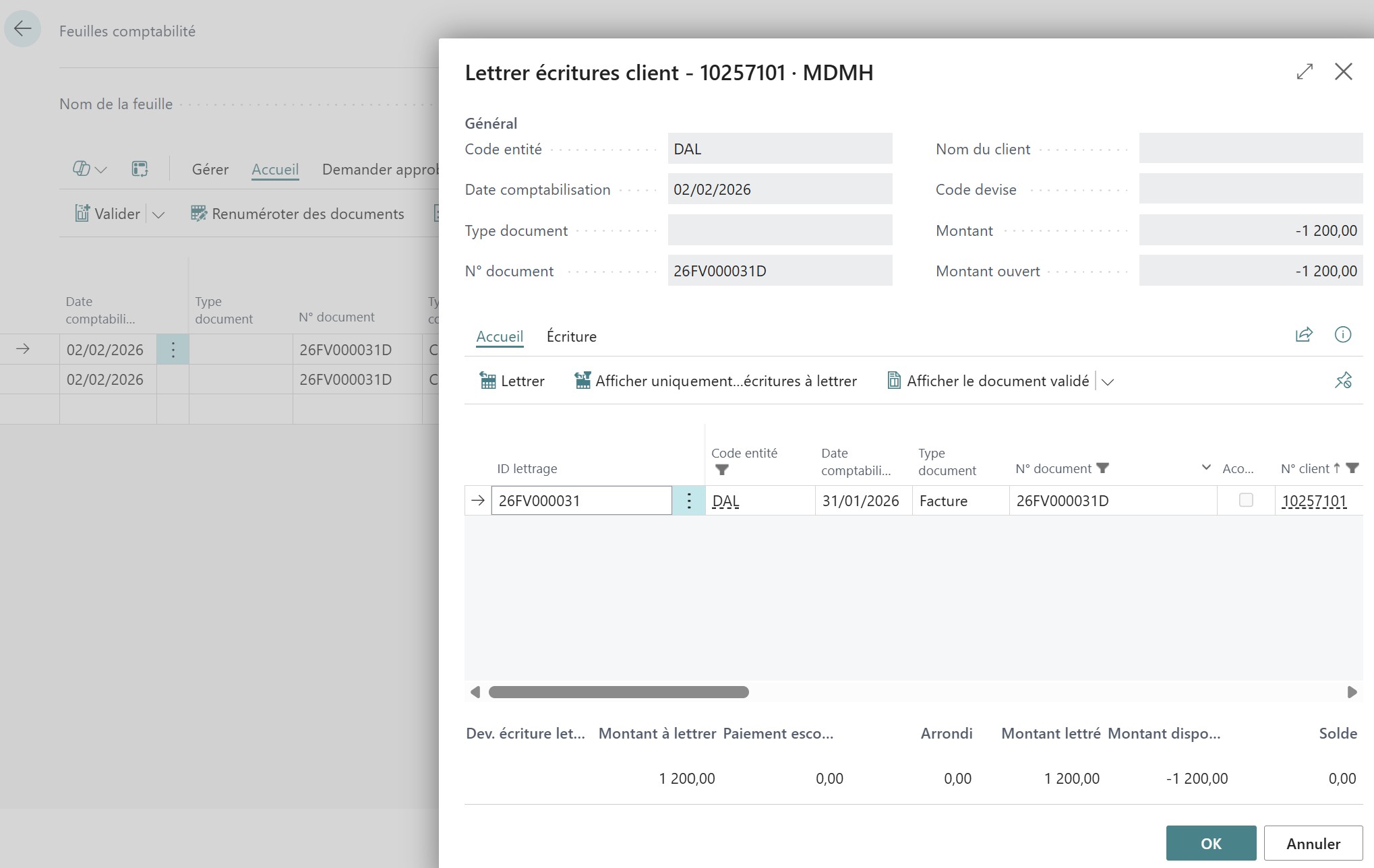Image resolution: width=1374 pixels, height=868 pixels.
Task: Confirm with the OK button
Action: 1210,843
